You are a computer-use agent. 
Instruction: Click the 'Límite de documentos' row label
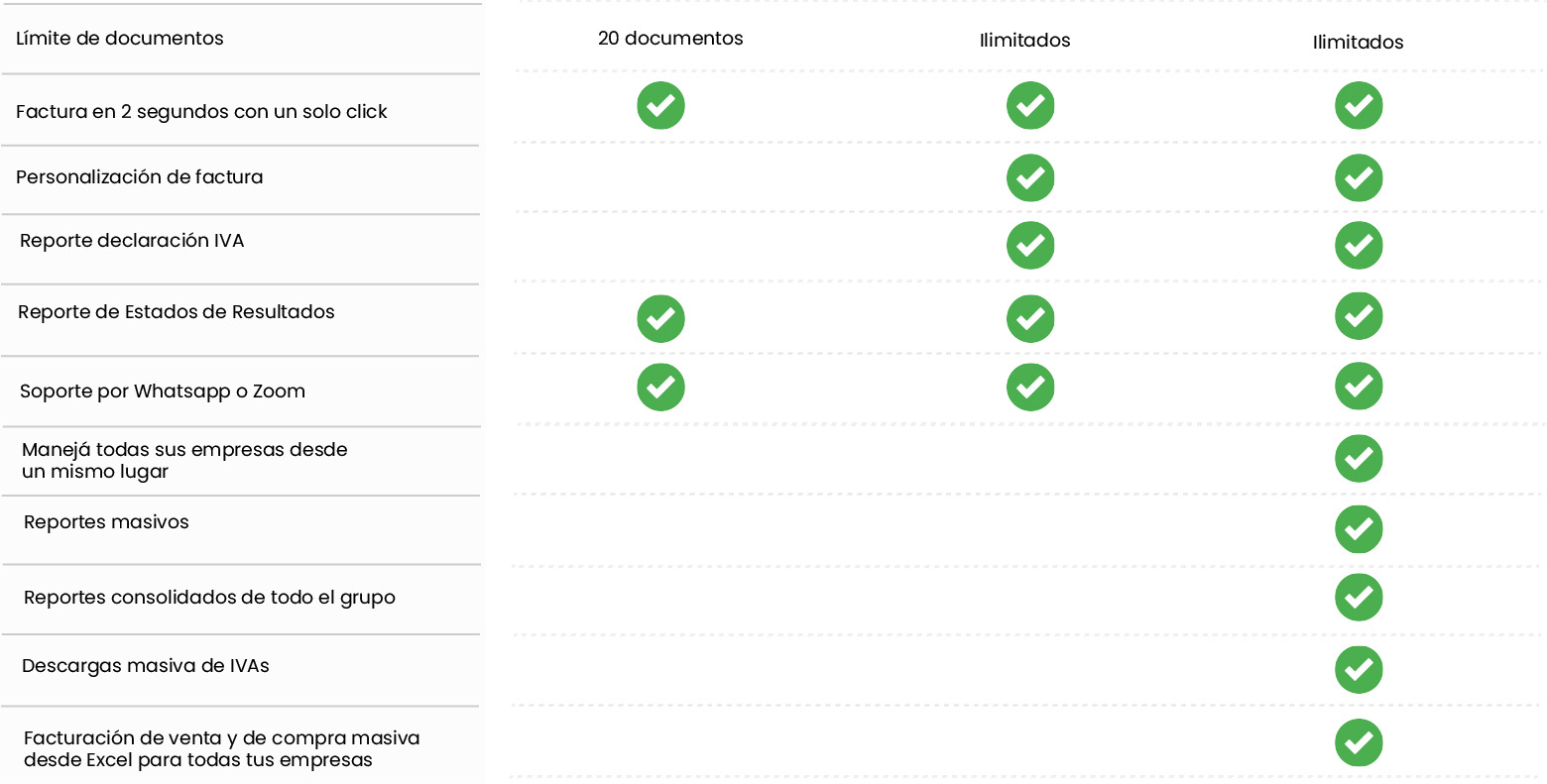point(120,39)
